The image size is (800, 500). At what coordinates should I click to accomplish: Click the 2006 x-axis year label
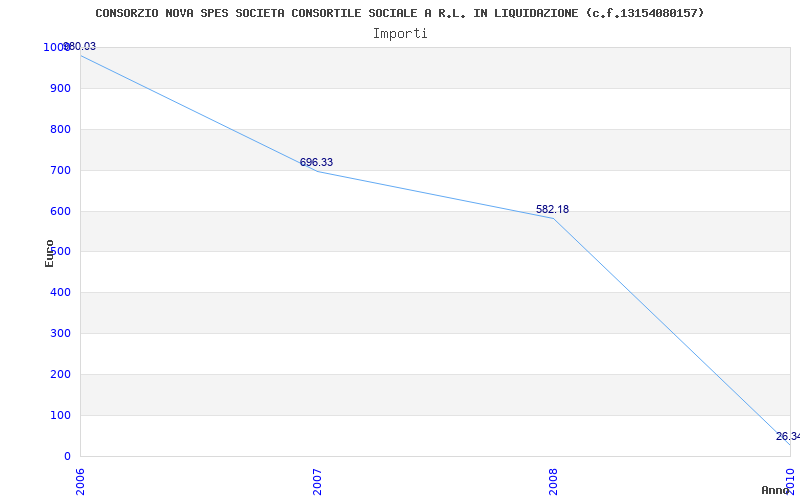click(81, 482)
